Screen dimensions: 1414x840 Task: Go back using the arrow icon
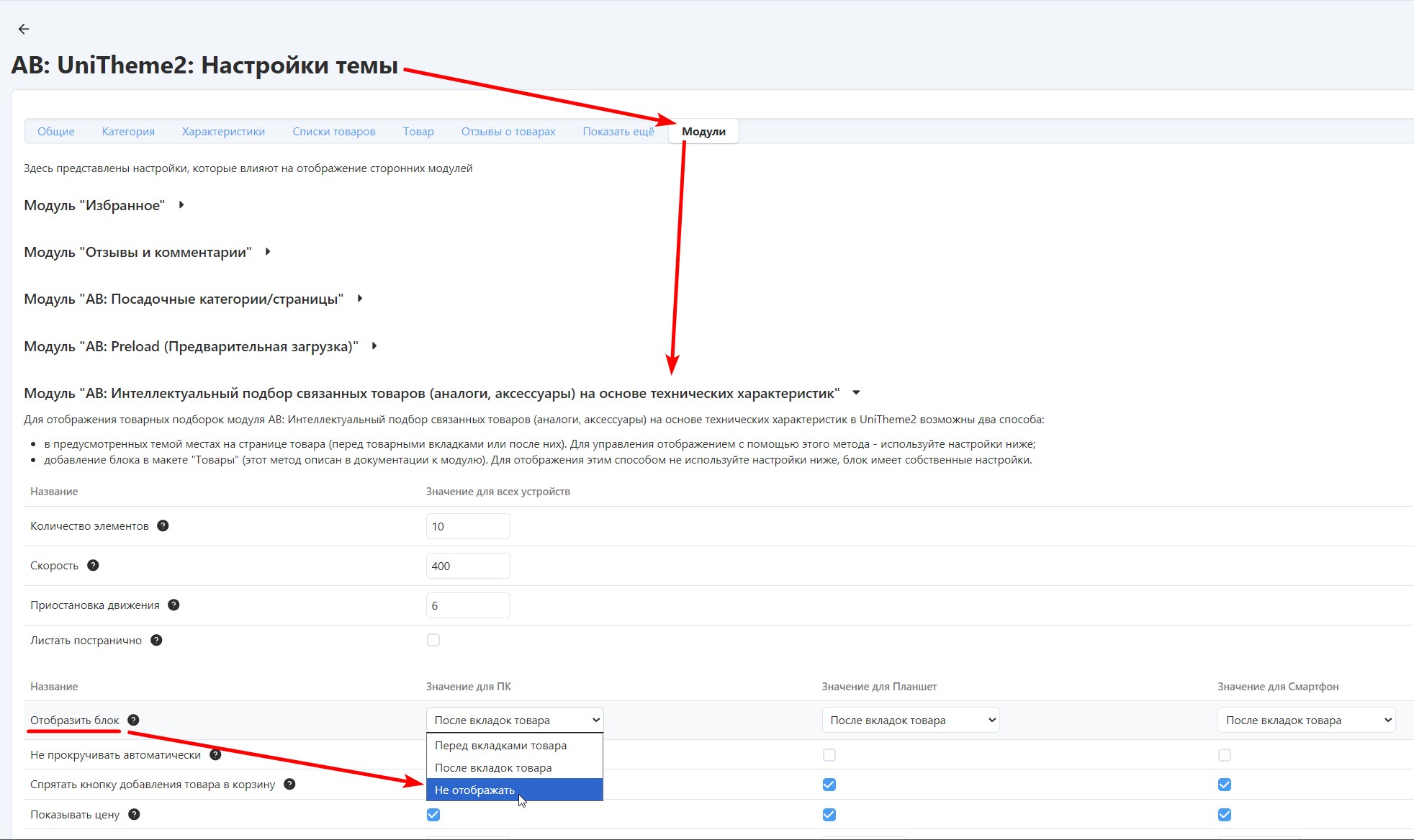click(x=24, y=29)
